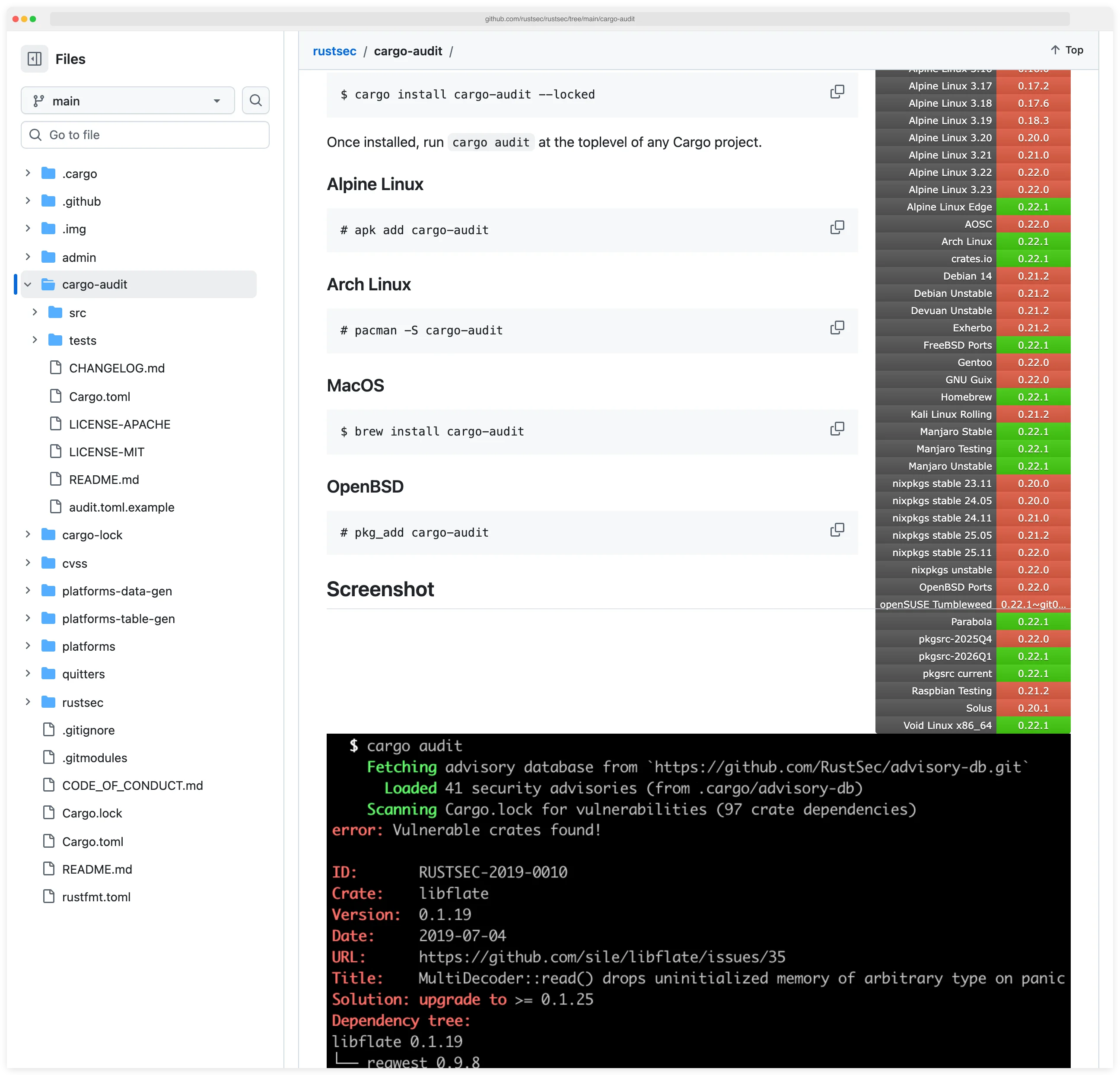Open the rustsec breadcrumb link
Viewport: 1120px width, 1075px height.
point(335,51)
